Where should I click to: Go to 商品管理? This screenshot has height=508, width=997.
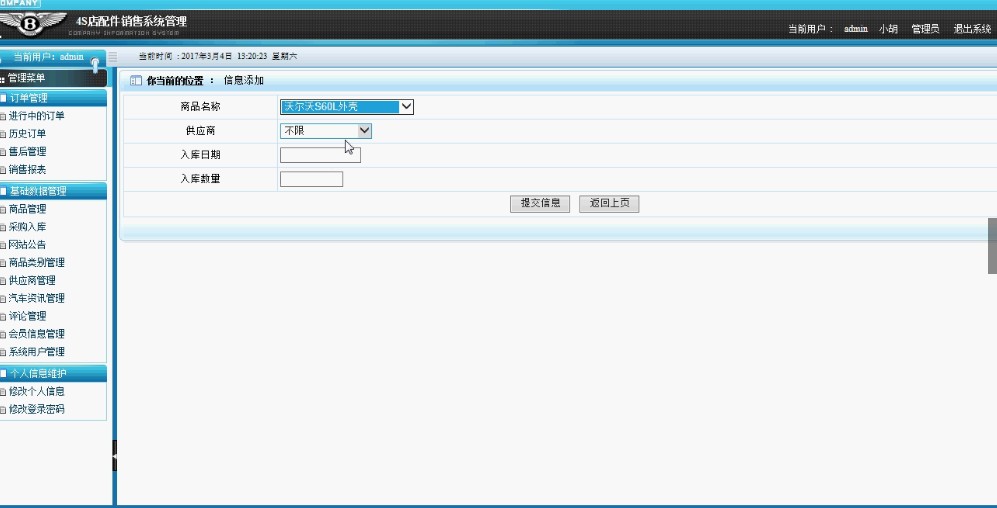pyautogui.click(x=27, y=209)
